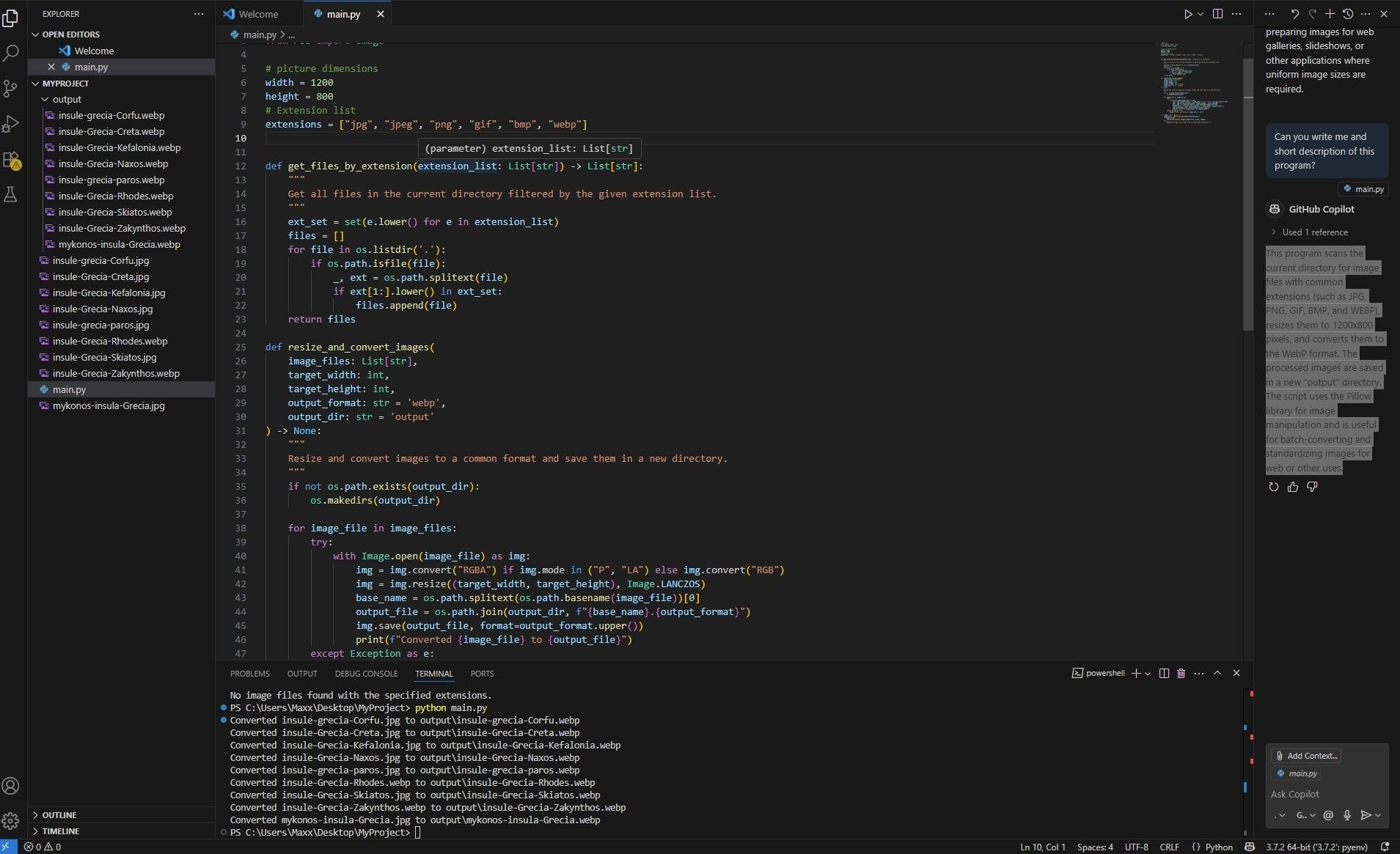Screen dimensions: 1400x854
Task: Open run options dropdown arrow
Action: 1201,14
